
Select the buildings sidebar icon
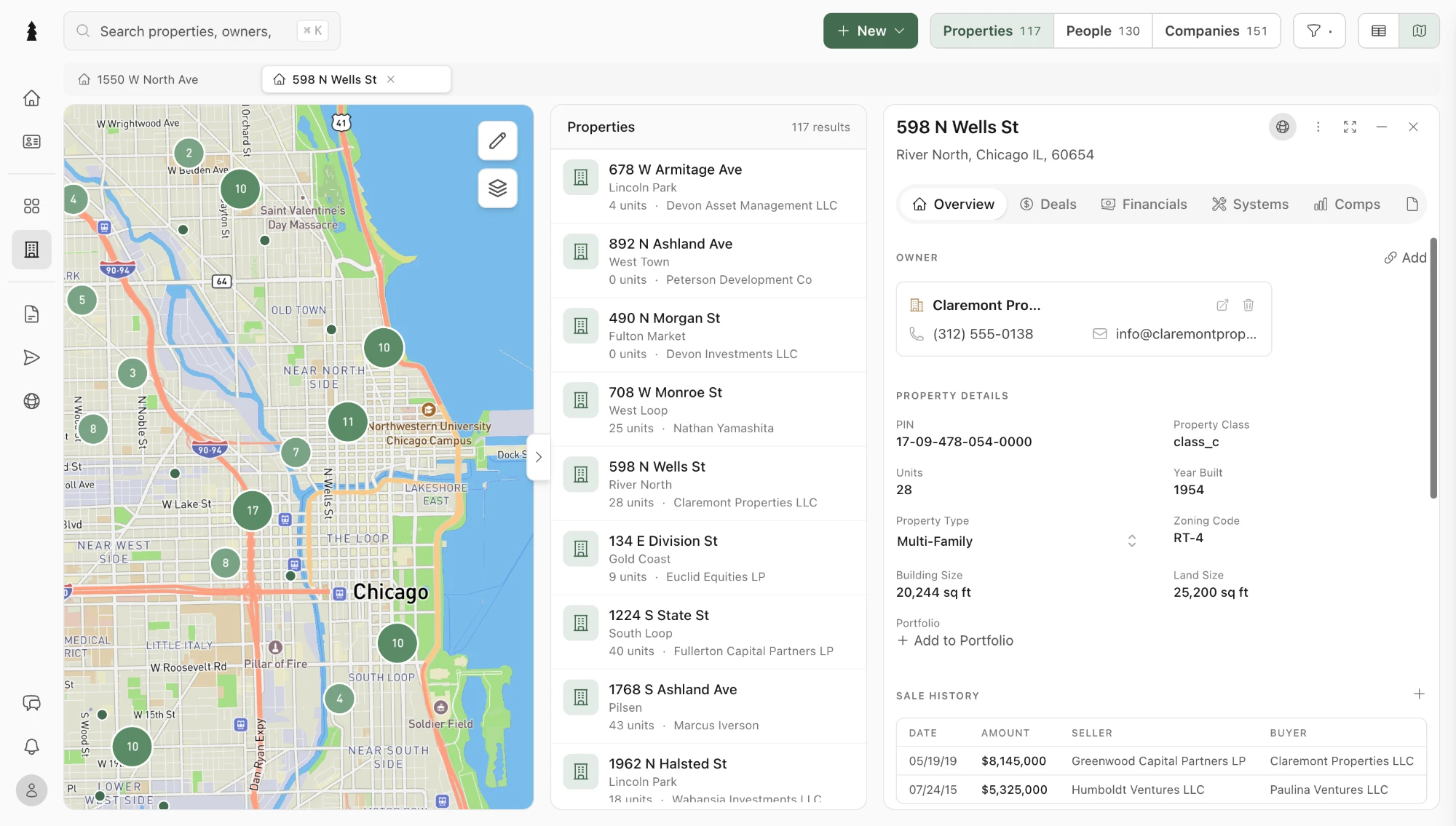pyautogui.click(x=31, y=250)
